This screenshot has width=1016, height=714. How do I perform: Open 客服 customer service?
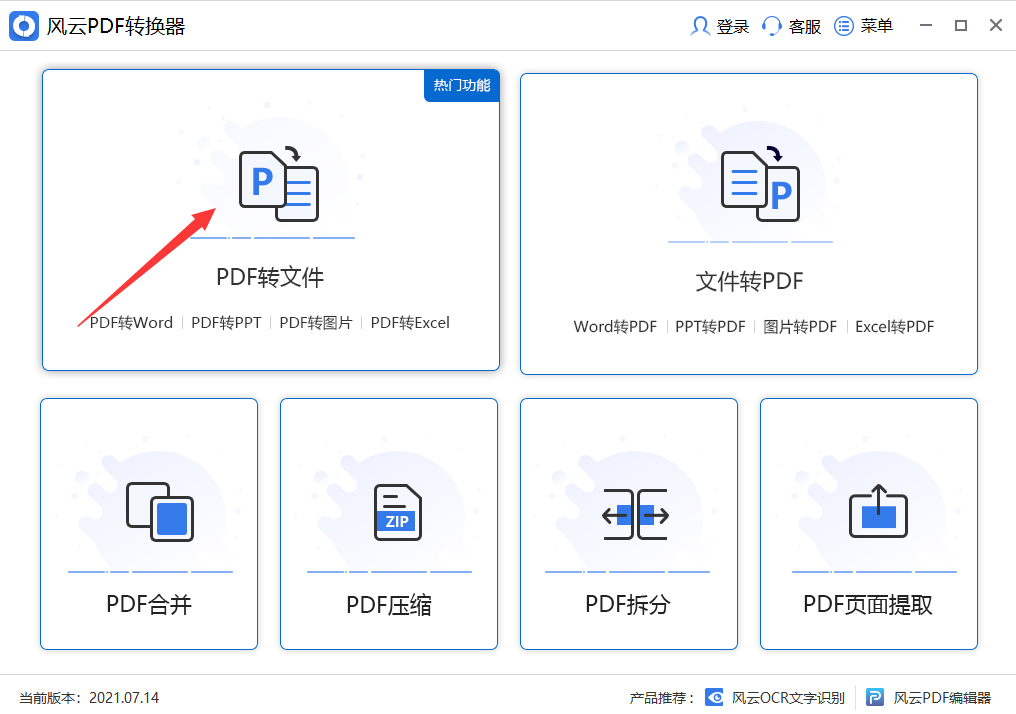805,27
